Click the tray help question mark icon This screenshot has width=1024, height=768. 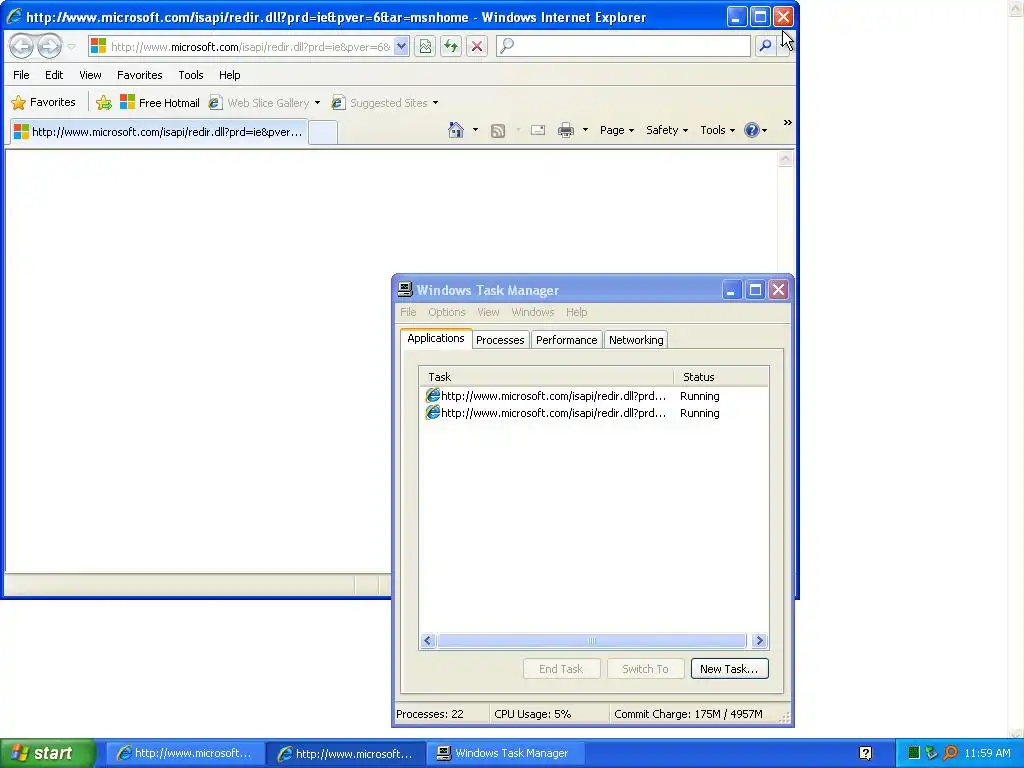tap(865, 753)
